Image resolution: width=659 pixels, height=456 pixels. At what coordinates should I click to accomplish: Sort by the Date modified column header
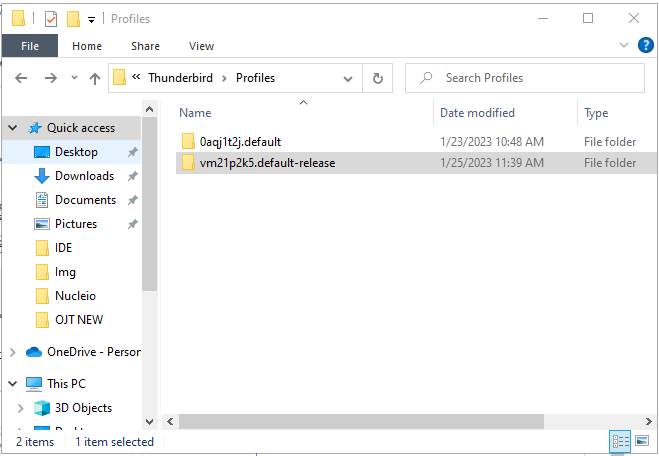[477, 113]
